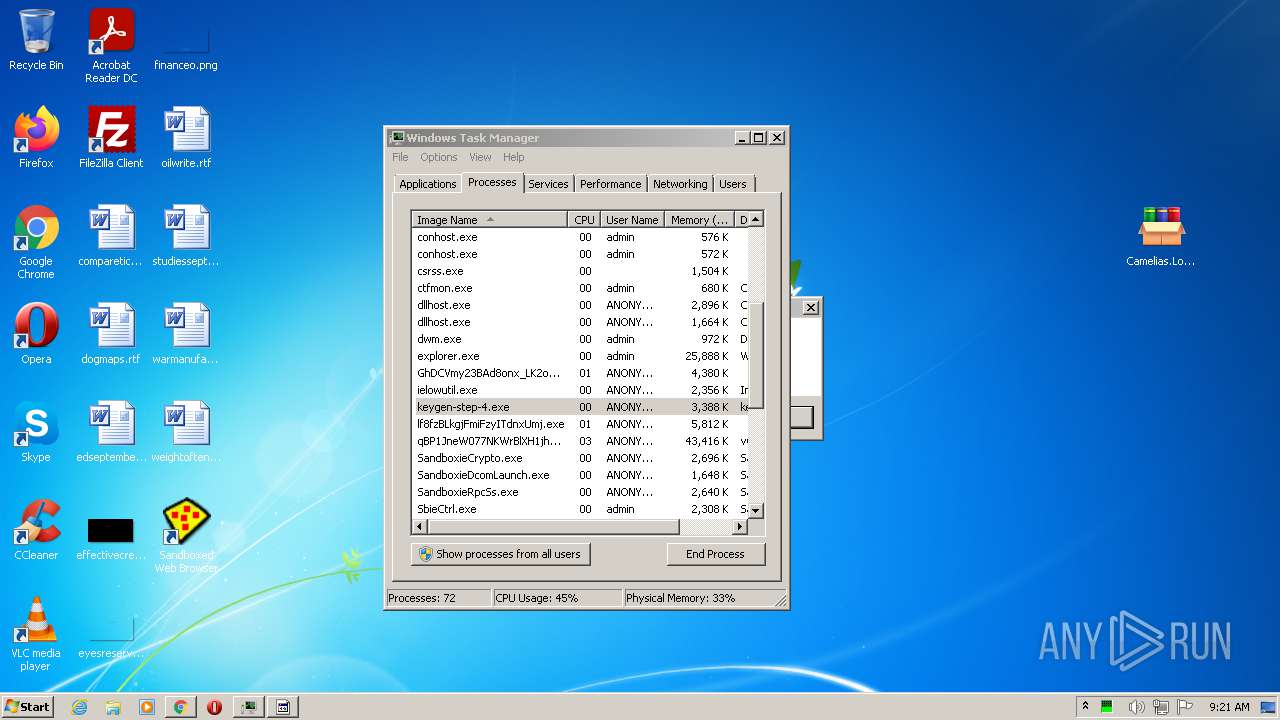
Task: Select the edseptembe document icon
Action: [x=111, y=432]
